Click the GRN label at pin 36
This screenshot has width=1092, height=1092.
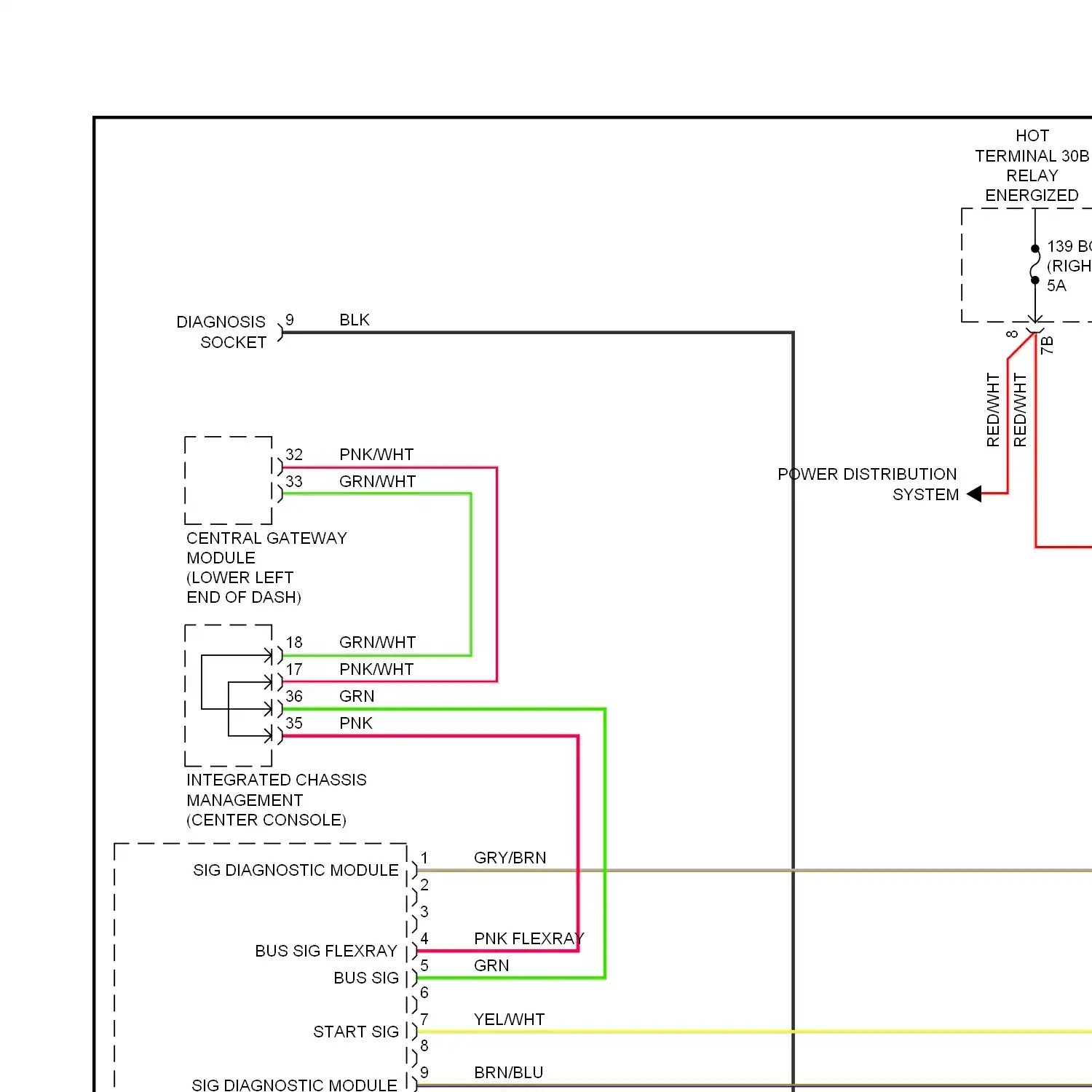[357, 696]
